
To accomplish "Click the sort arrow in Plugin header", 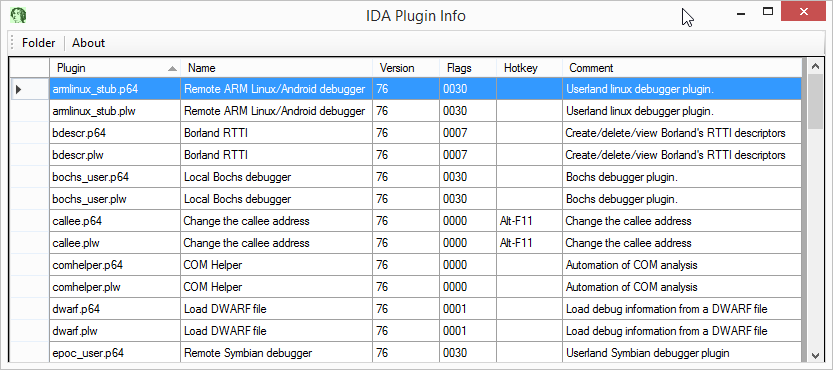I will [172, 69].
